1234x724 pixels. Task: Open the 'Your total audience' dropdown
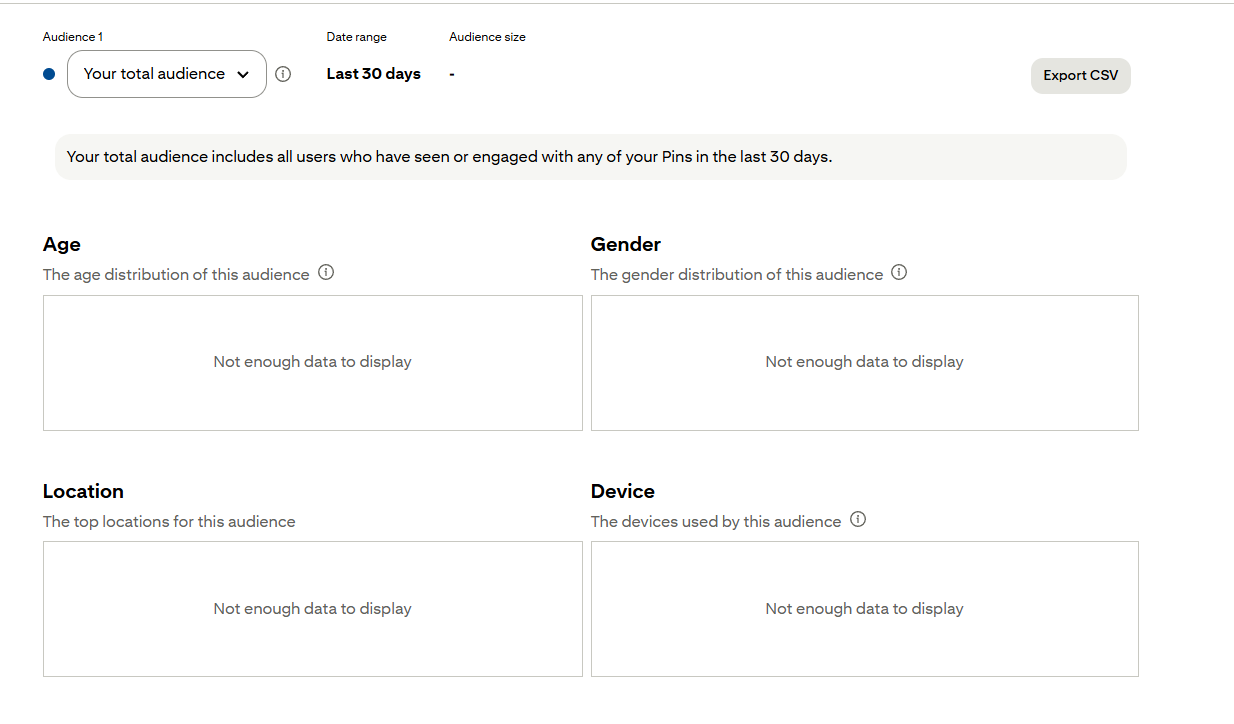[166, 74]
